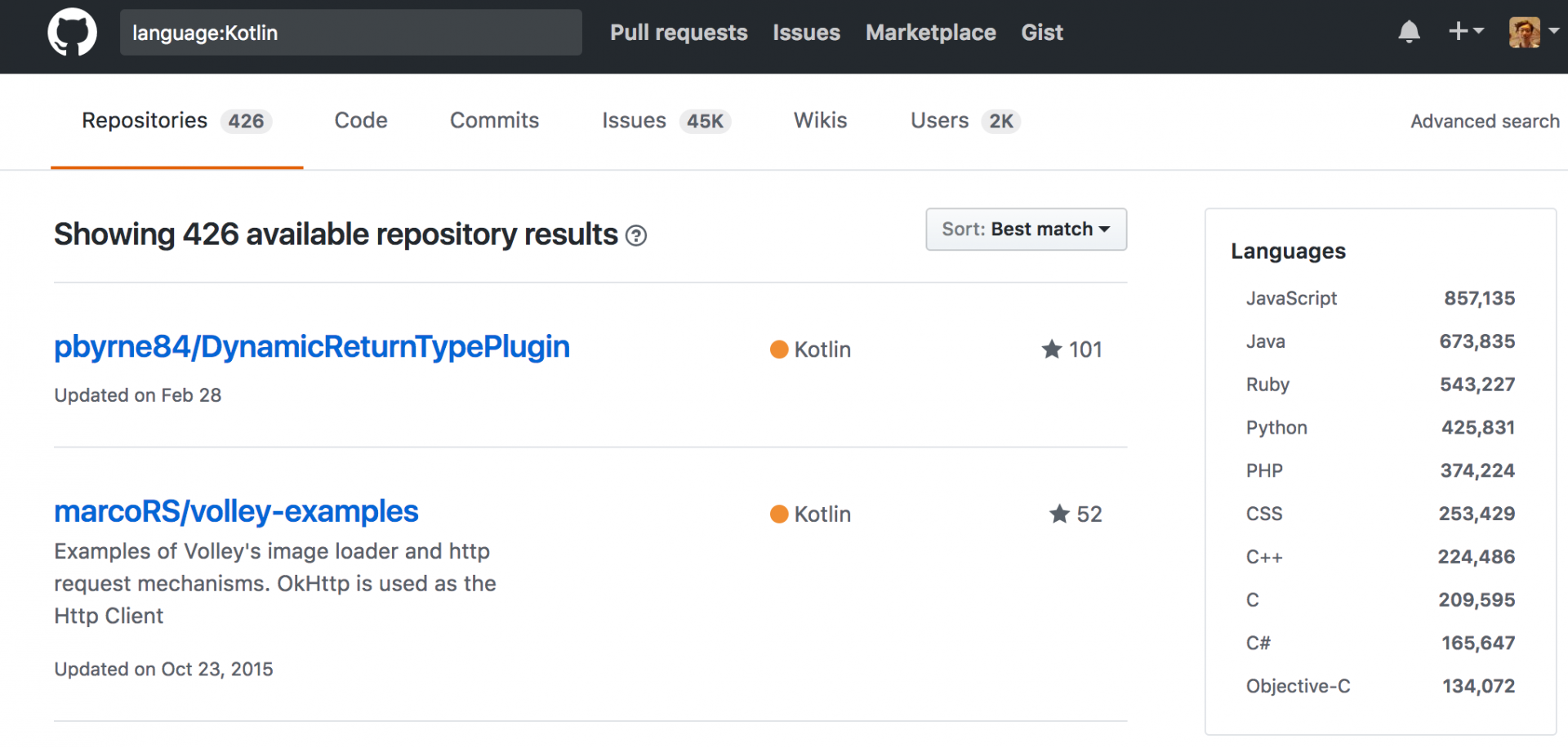1568x748 pixels.
Task: Open marcoRS/volley-examples repository
Action: point(236,512)
